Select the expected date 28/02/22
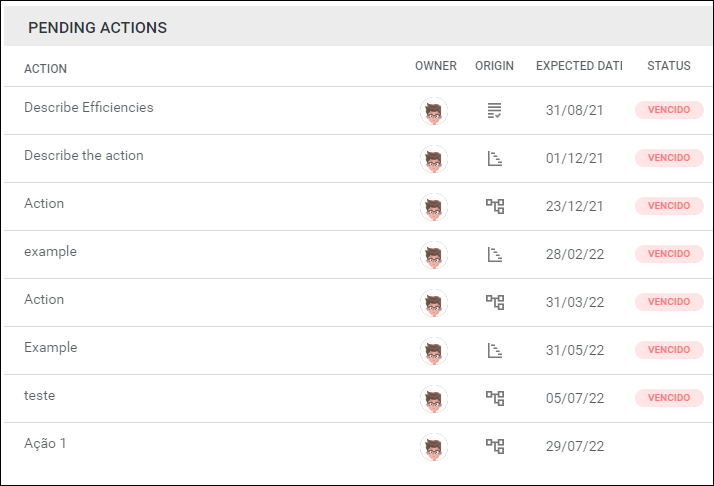Image resolution: width=714 pixels, height=486 pixels. [575, 254]
